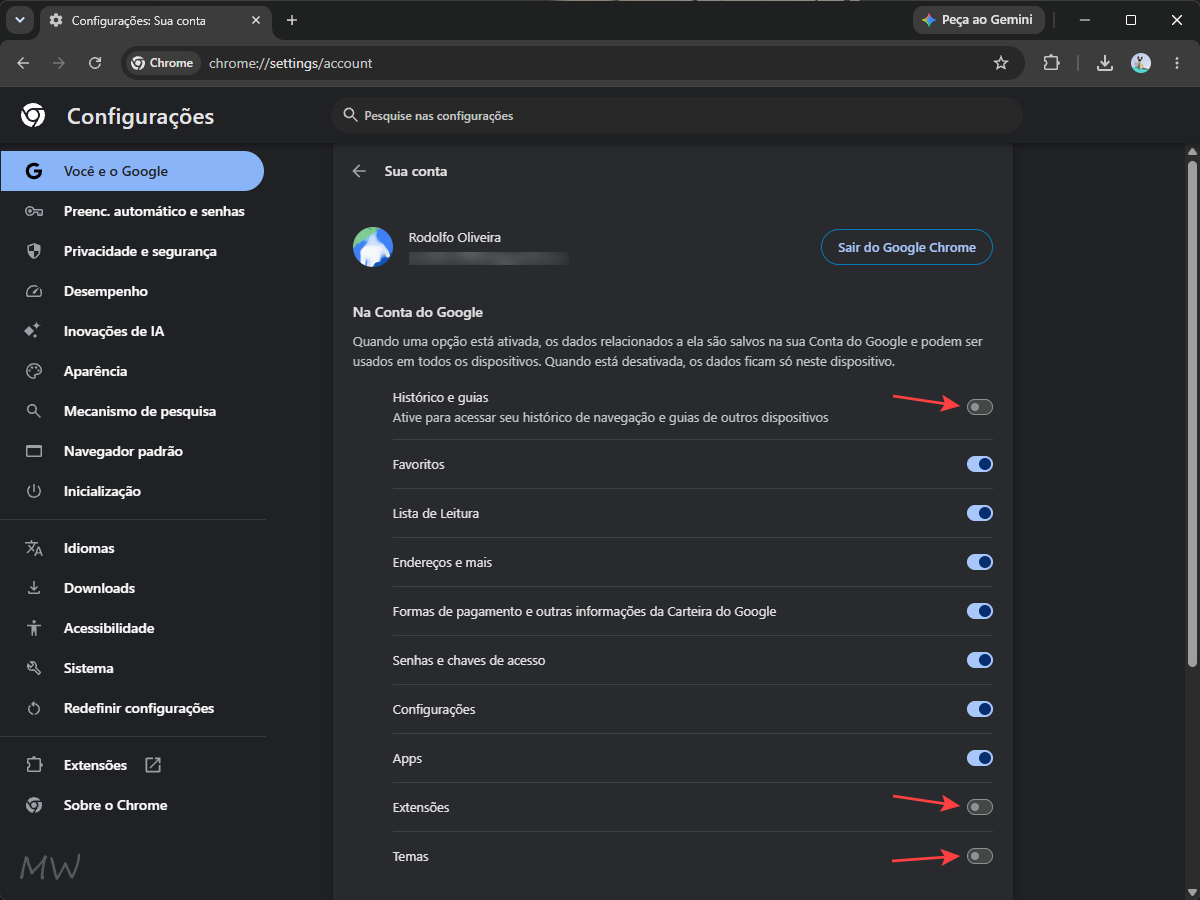Click the external link icon next to Extensões
This screenshot has width=1200, height=900.
(153, 765)
